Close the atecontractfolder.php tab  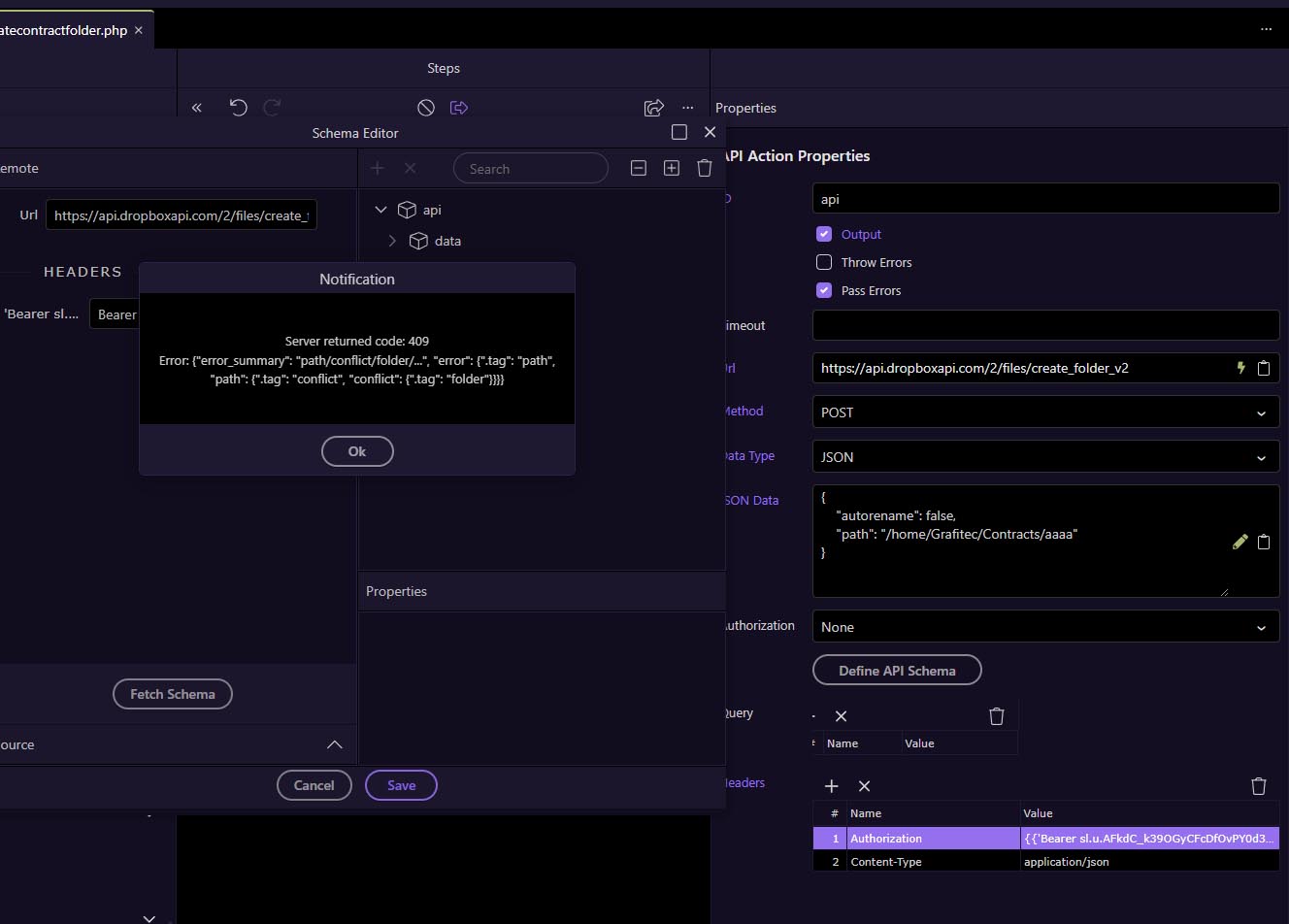139,30
